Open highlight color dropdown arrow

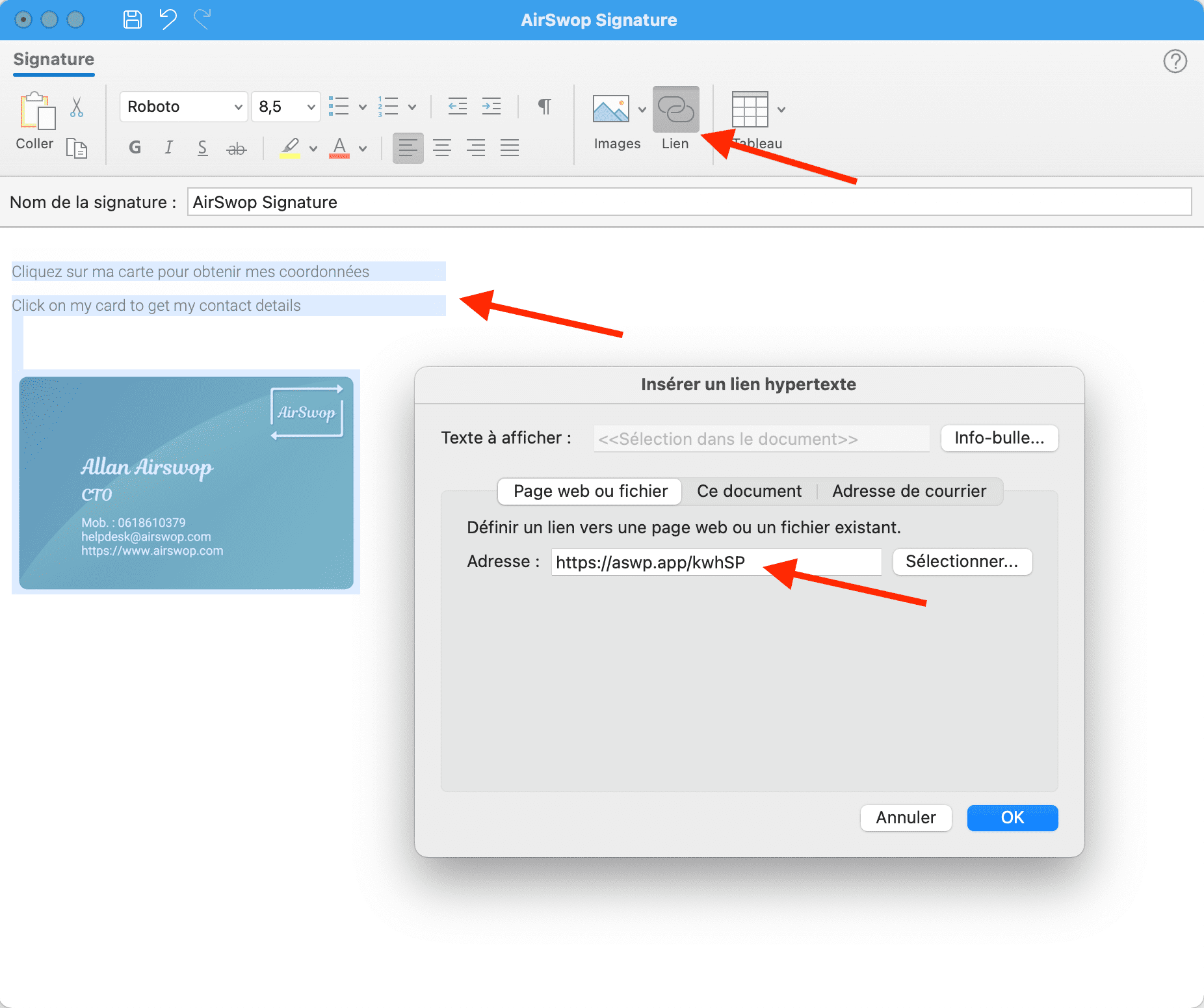pos(313,149)
